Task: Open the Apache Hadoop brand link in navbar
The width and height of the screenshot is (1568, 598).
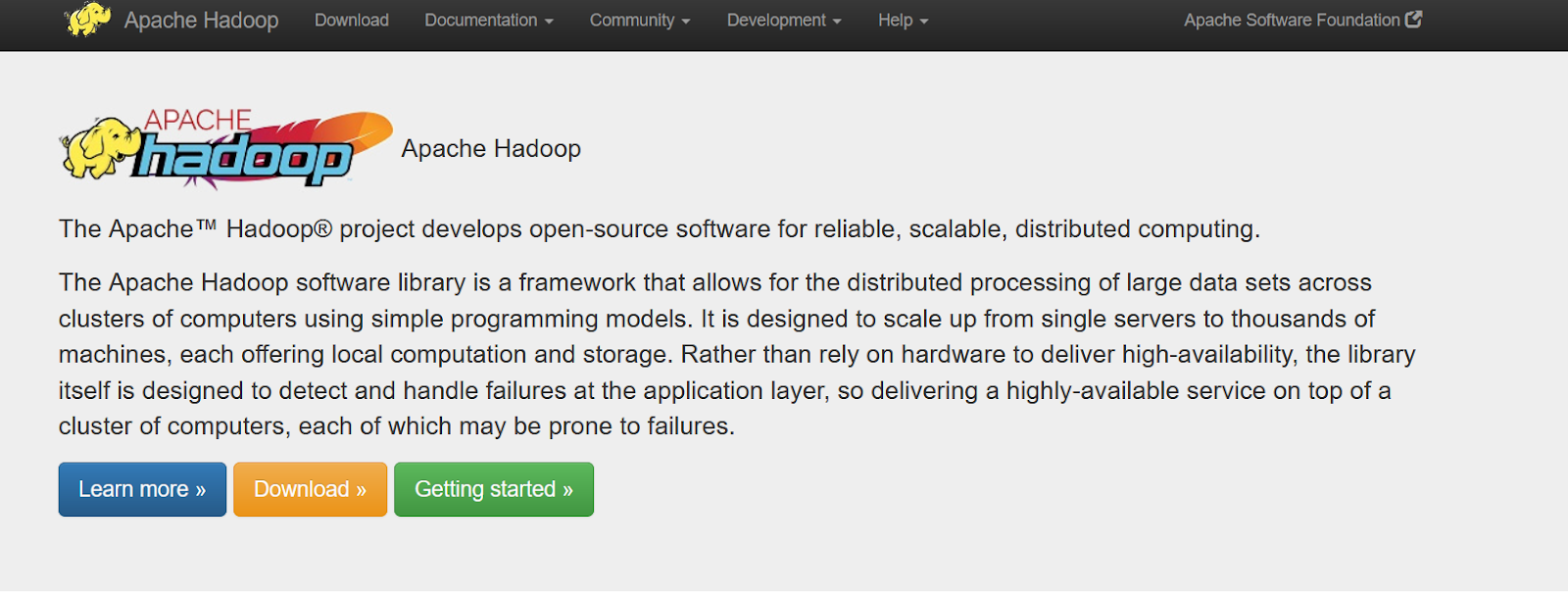Action: click(201, 20)
